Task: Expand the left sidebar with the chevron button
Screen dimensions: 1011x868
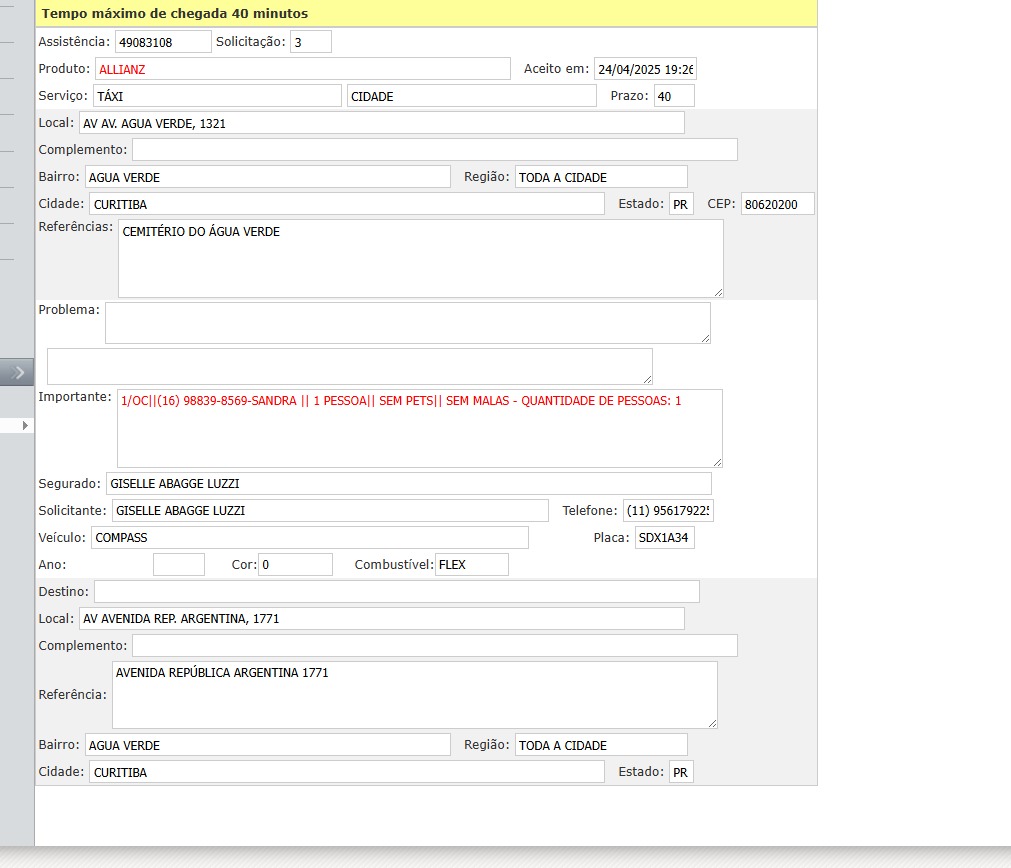Action: click(x=17, y=372)
